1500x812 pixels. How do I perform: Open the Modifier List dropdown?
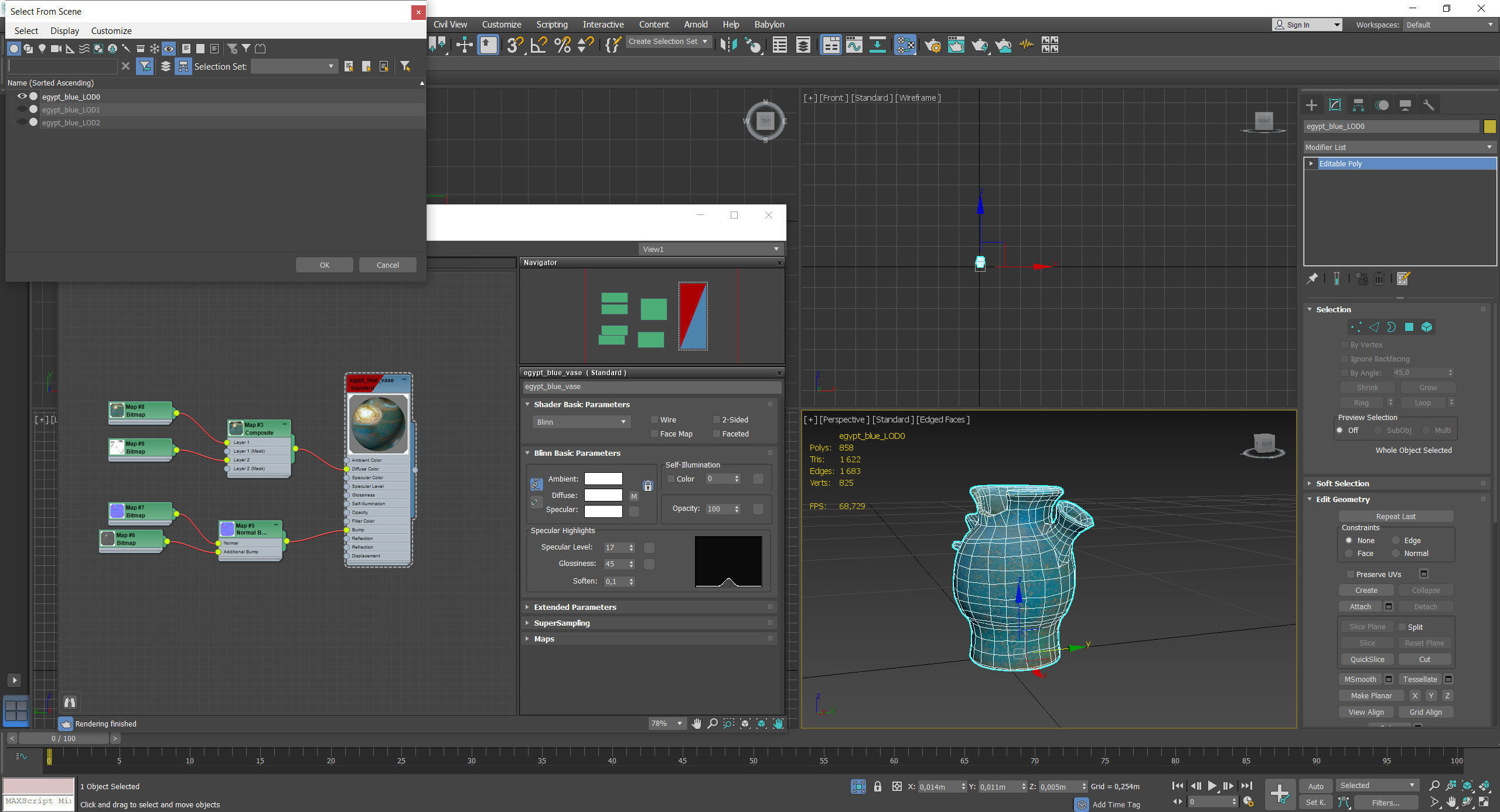point(1400,147)
